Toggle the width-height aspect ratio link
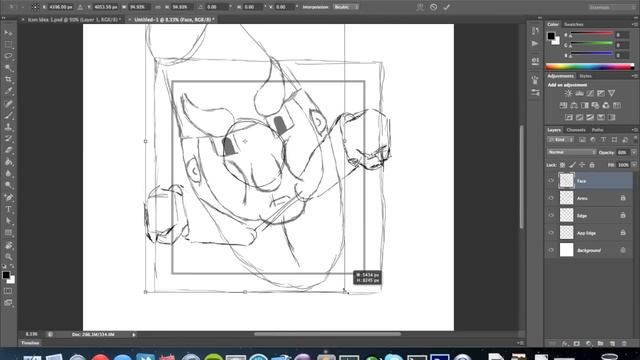Image resolution: width=640 pixels, height=360 pixels. coord(158,7)
